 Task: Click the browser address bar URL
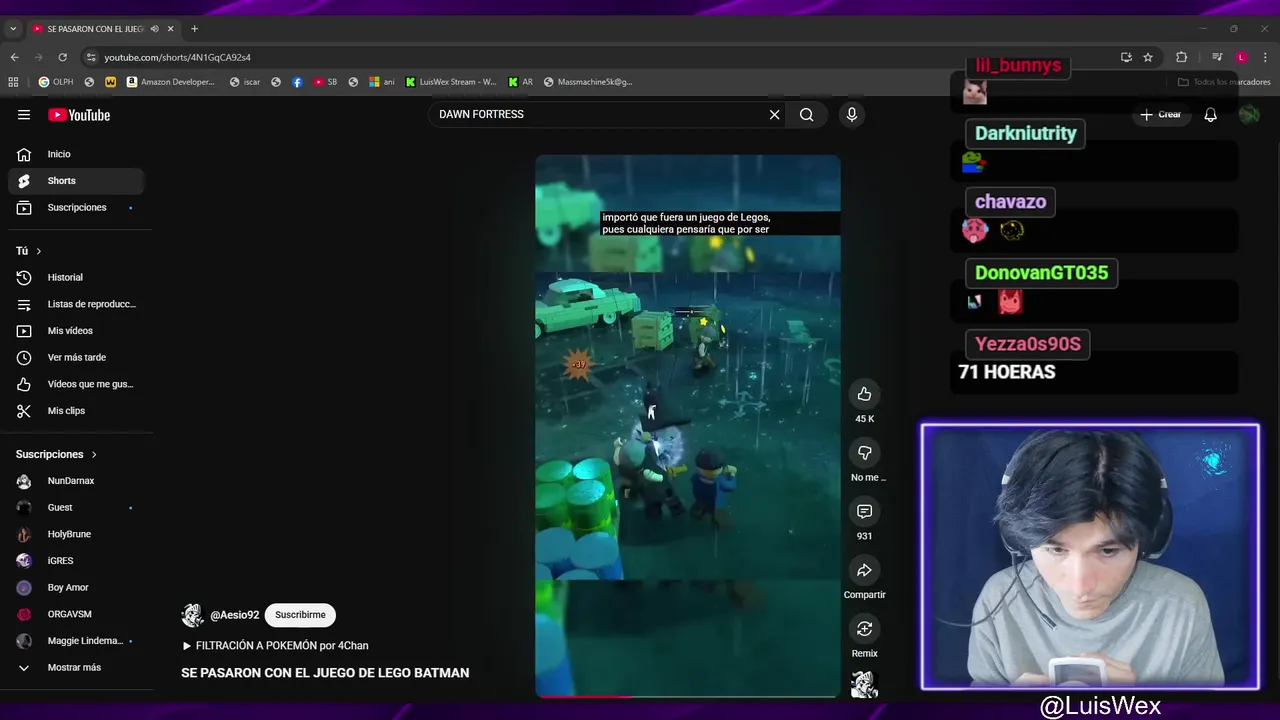[177, 57]
